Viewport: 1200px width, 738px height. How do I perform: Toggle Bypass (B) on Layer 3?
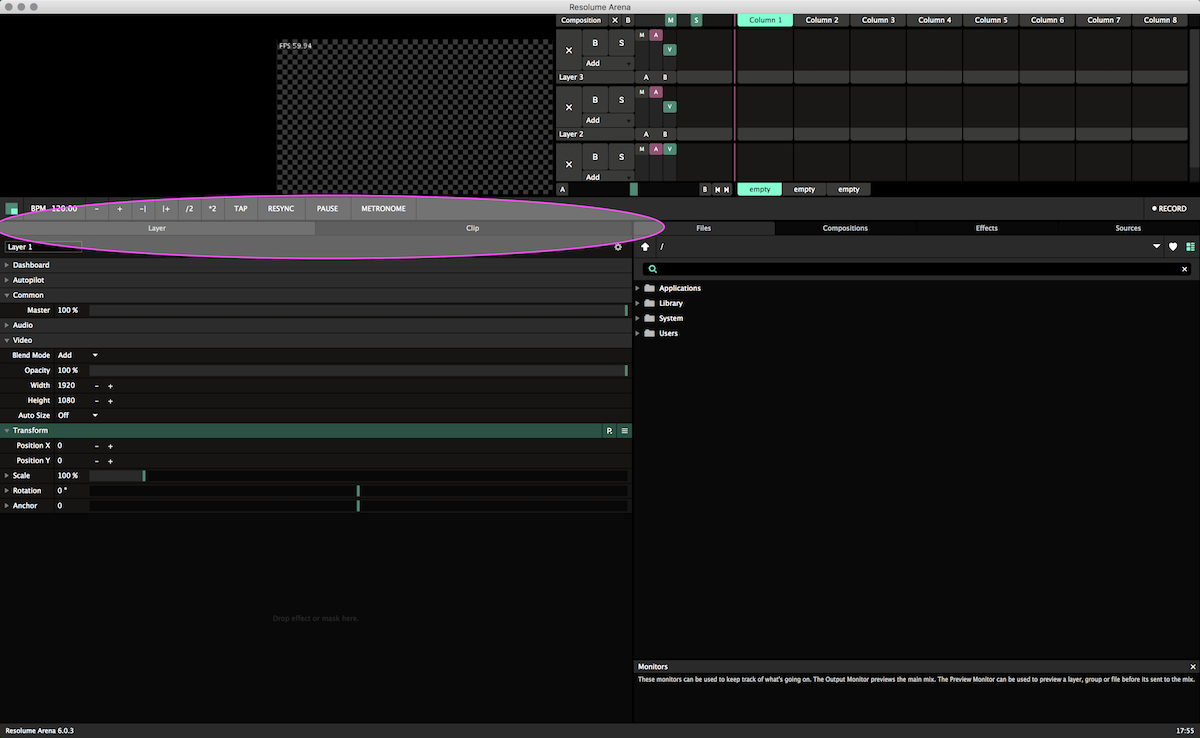click(x=595, y=43)
